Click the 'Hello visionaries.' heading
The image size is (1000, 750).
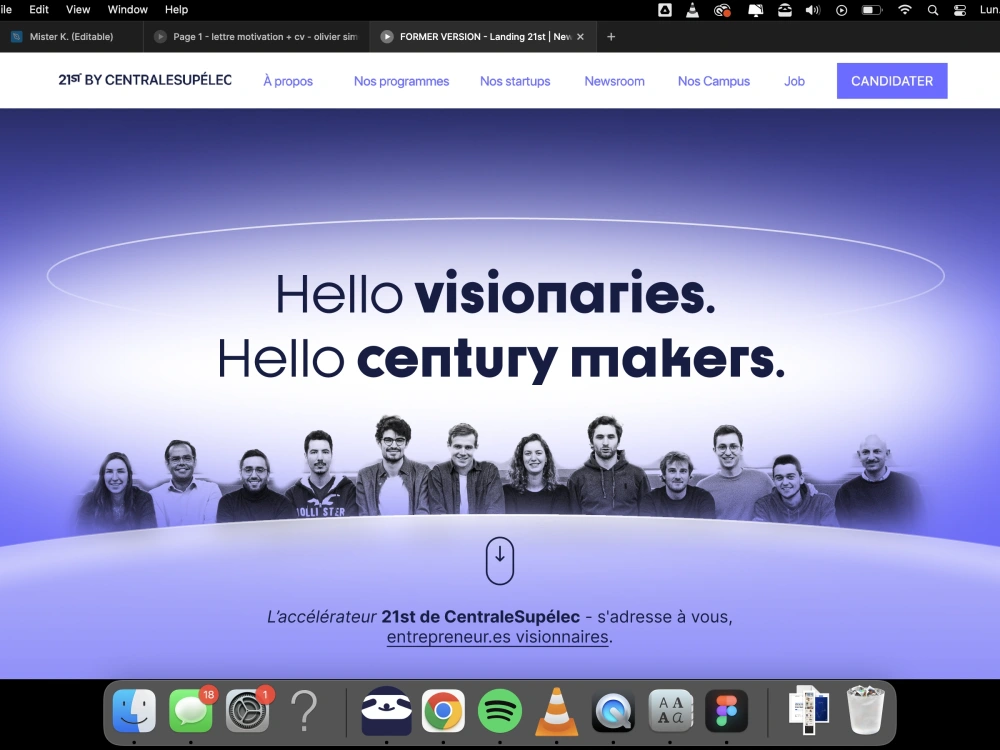tap(496, 294)
